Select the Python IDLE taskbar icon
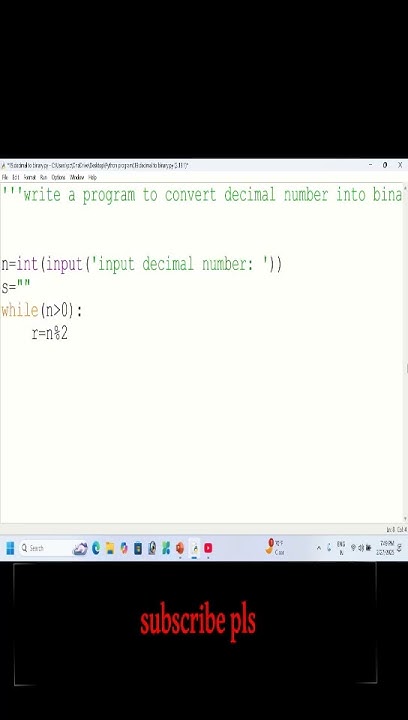This screenshot has height=720, width=408. (x=194, y=548)
